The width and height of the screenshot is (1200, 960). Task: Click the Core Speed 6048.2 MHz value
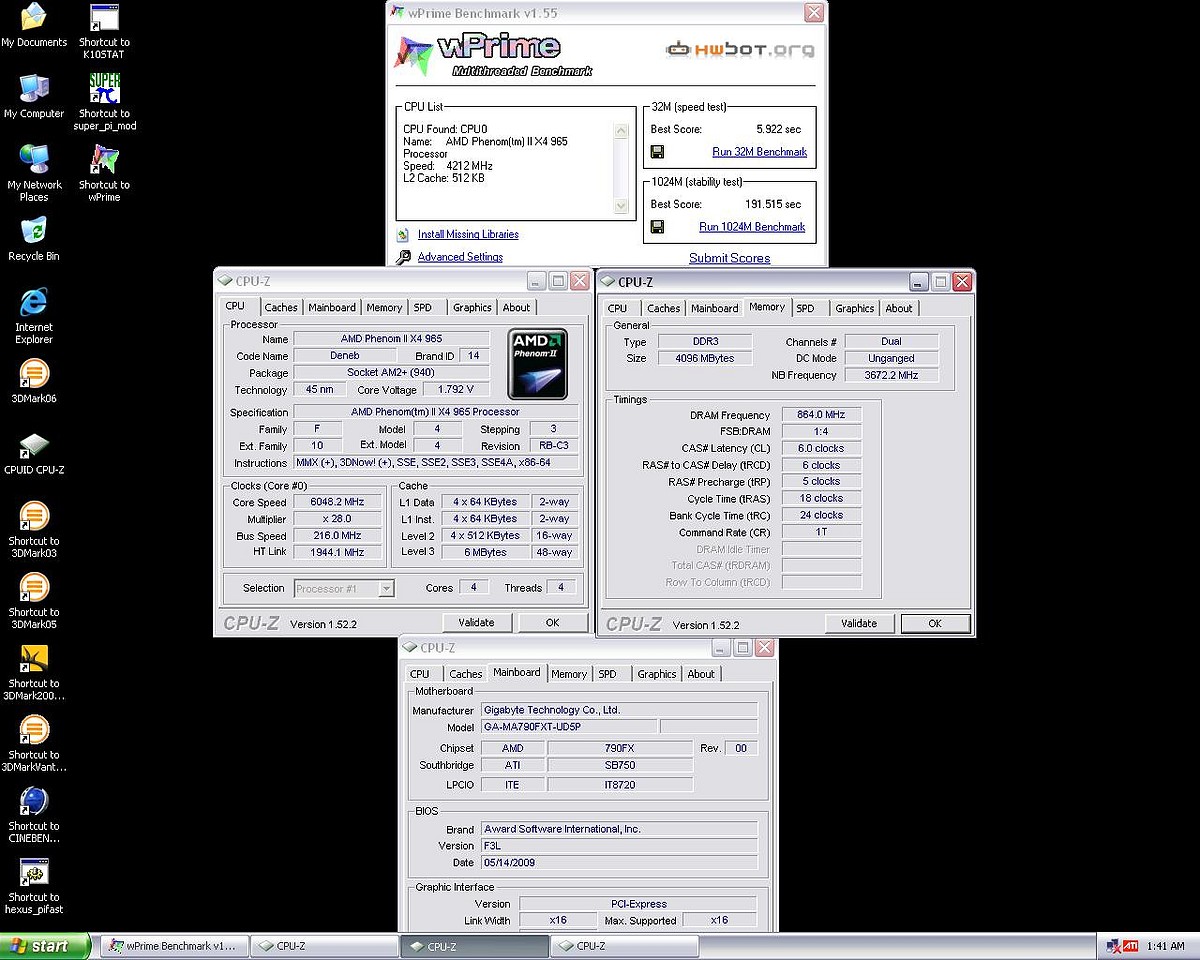pos(340,502)
